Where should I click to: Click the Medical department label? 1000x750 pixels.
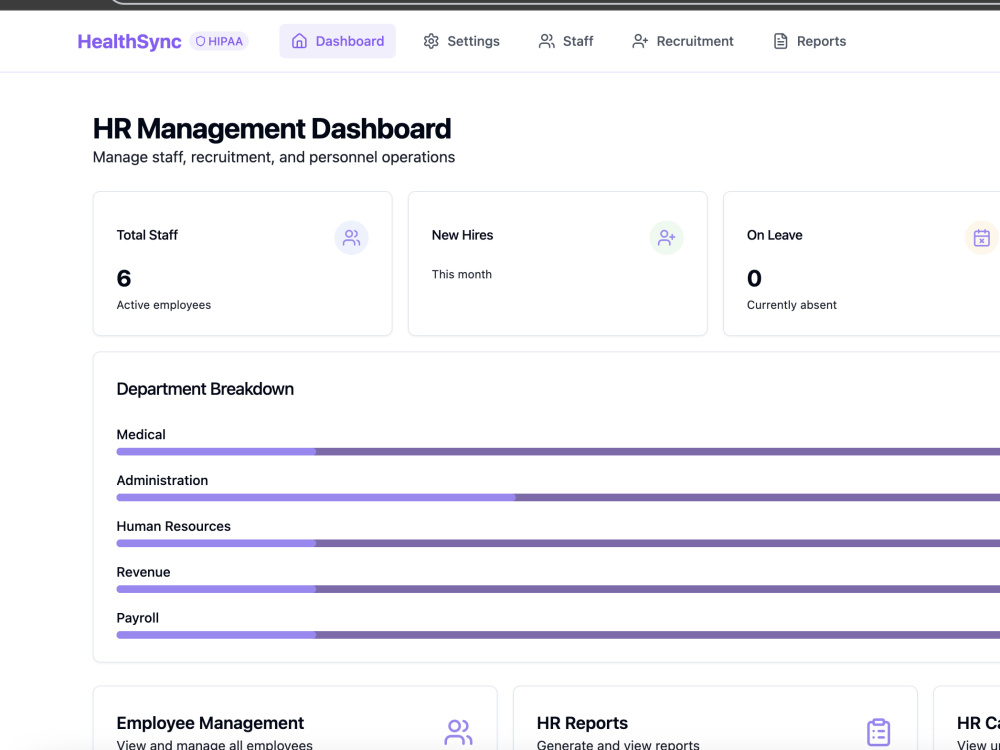coord(141,434)
